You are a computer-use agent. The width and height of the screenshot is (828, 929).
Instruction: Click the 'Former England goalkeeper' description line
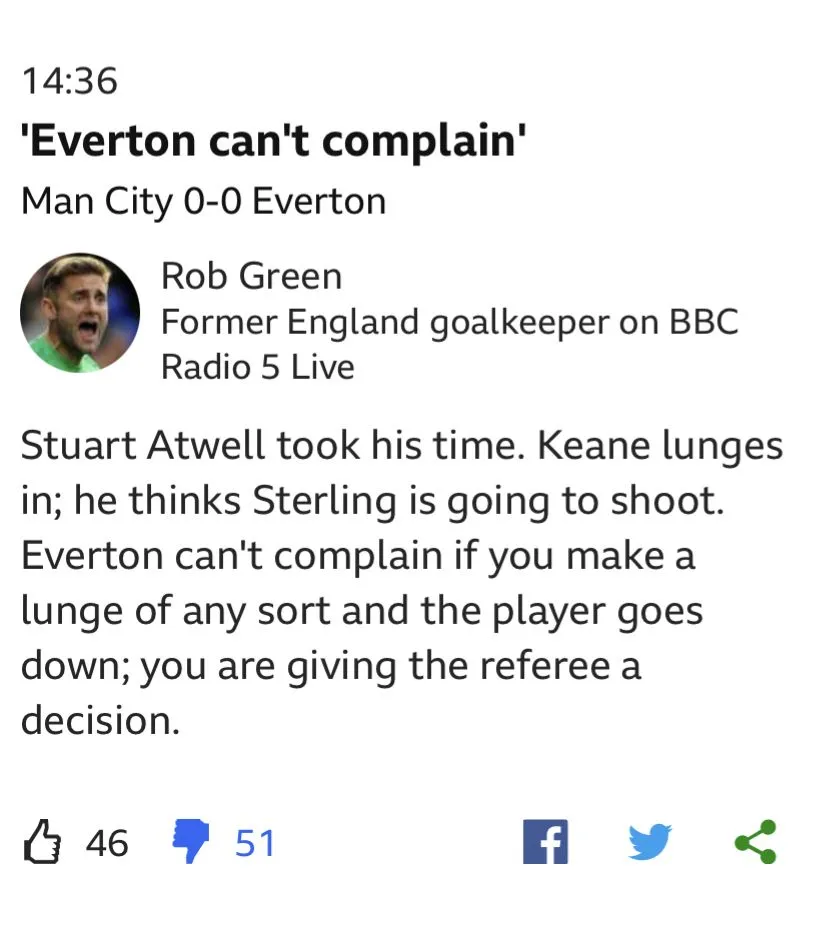click(449, 322)
